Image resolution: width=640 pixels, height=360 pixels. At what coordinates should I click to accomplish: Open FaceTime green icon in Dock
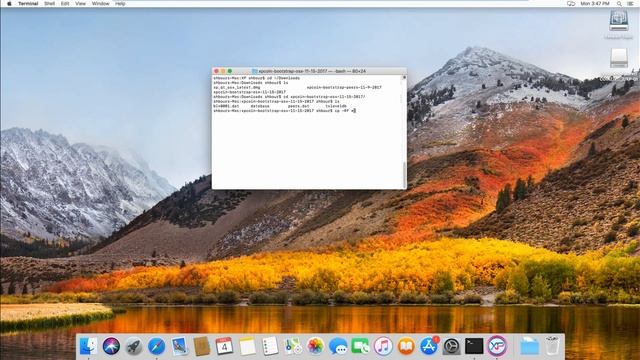[360, 346]
